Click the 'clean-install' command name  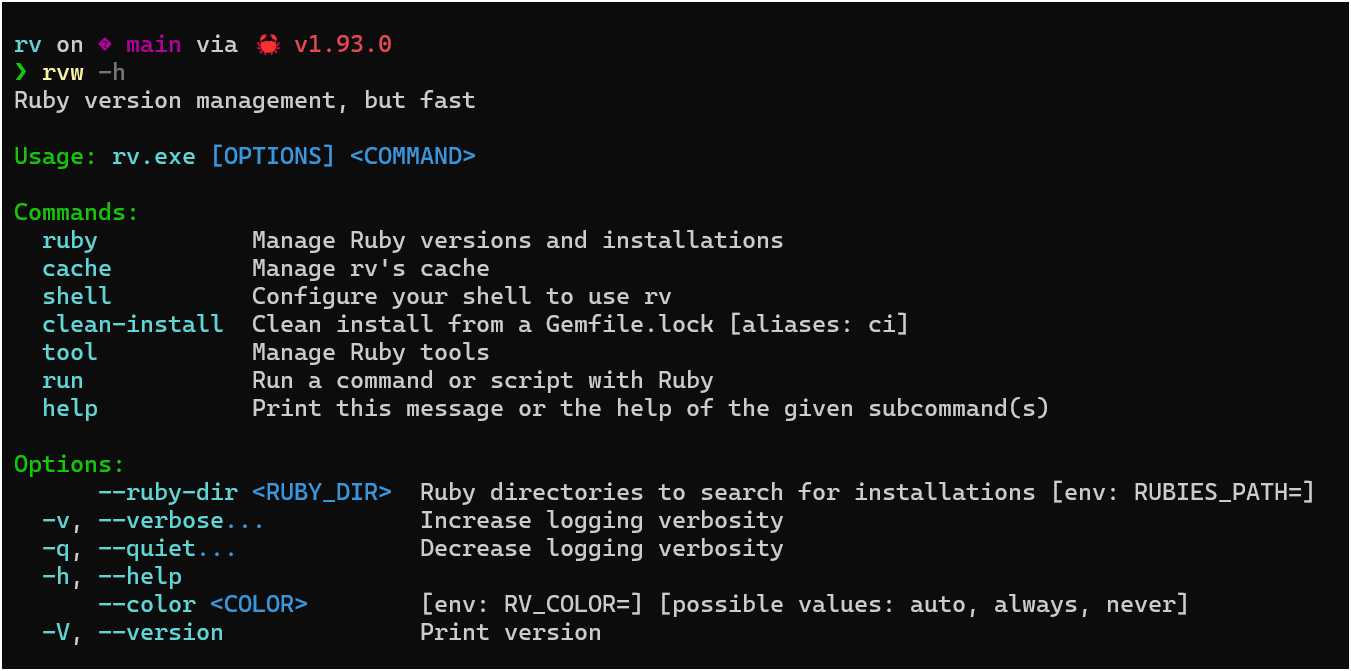coord(133,325)
